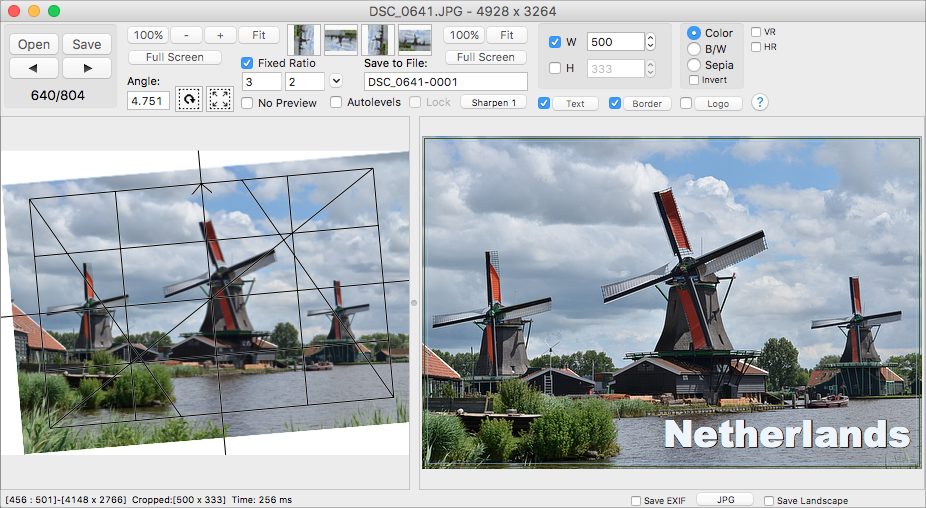
Task: Click the Save button
Action: click(x=87, y=44)
